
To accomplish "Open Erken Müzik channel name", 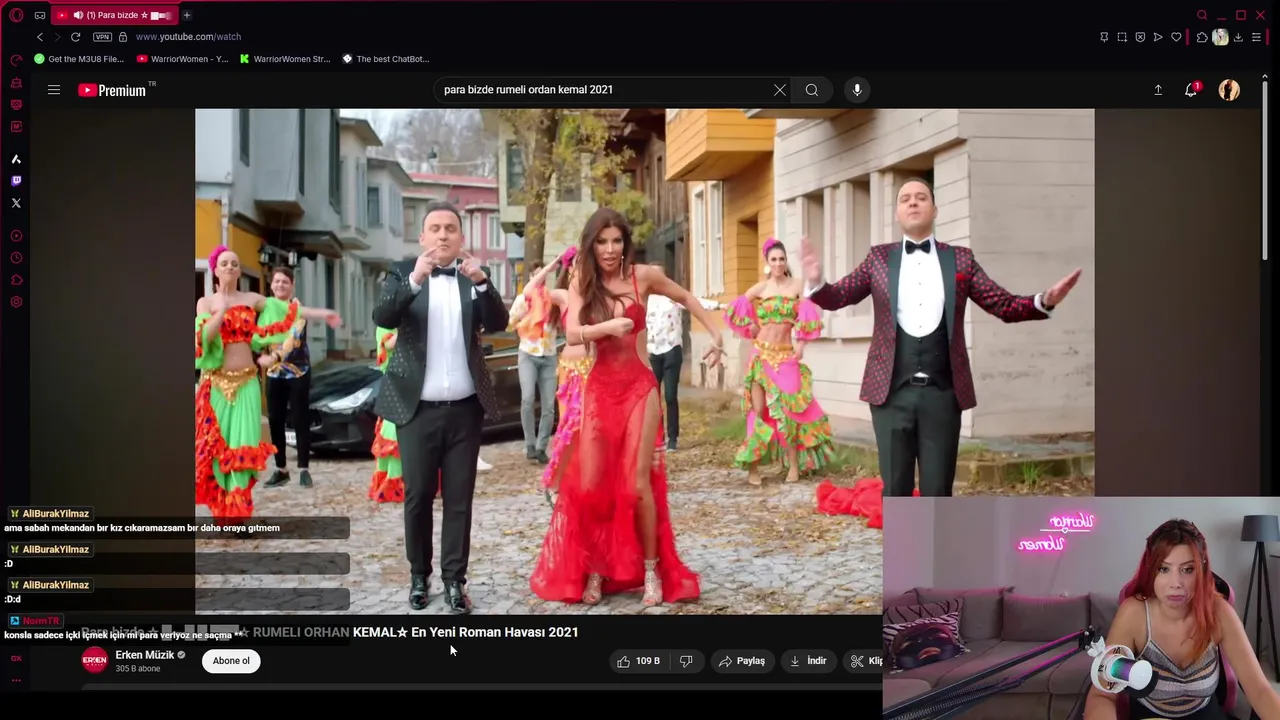I will coord(145,655).
